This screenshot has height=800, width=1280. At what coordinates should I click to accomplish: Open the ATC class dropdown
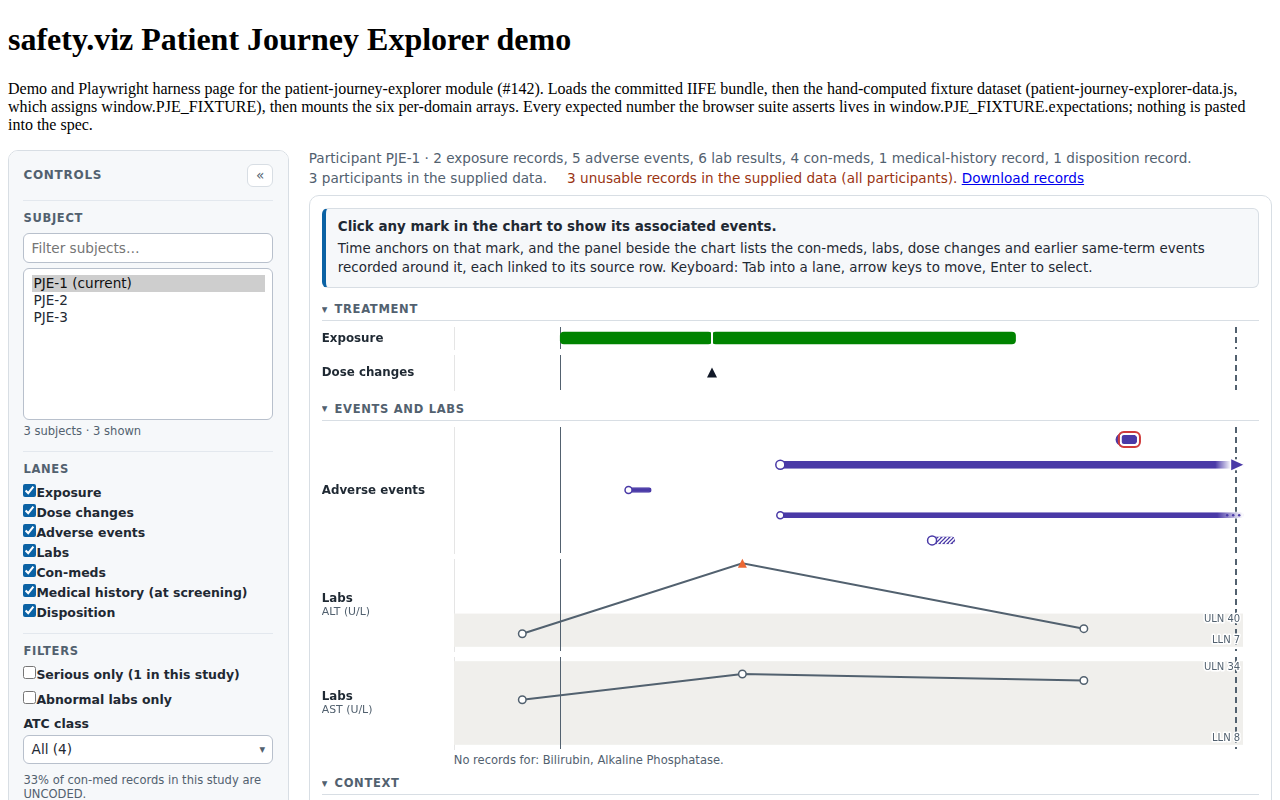tap(148, 749)
